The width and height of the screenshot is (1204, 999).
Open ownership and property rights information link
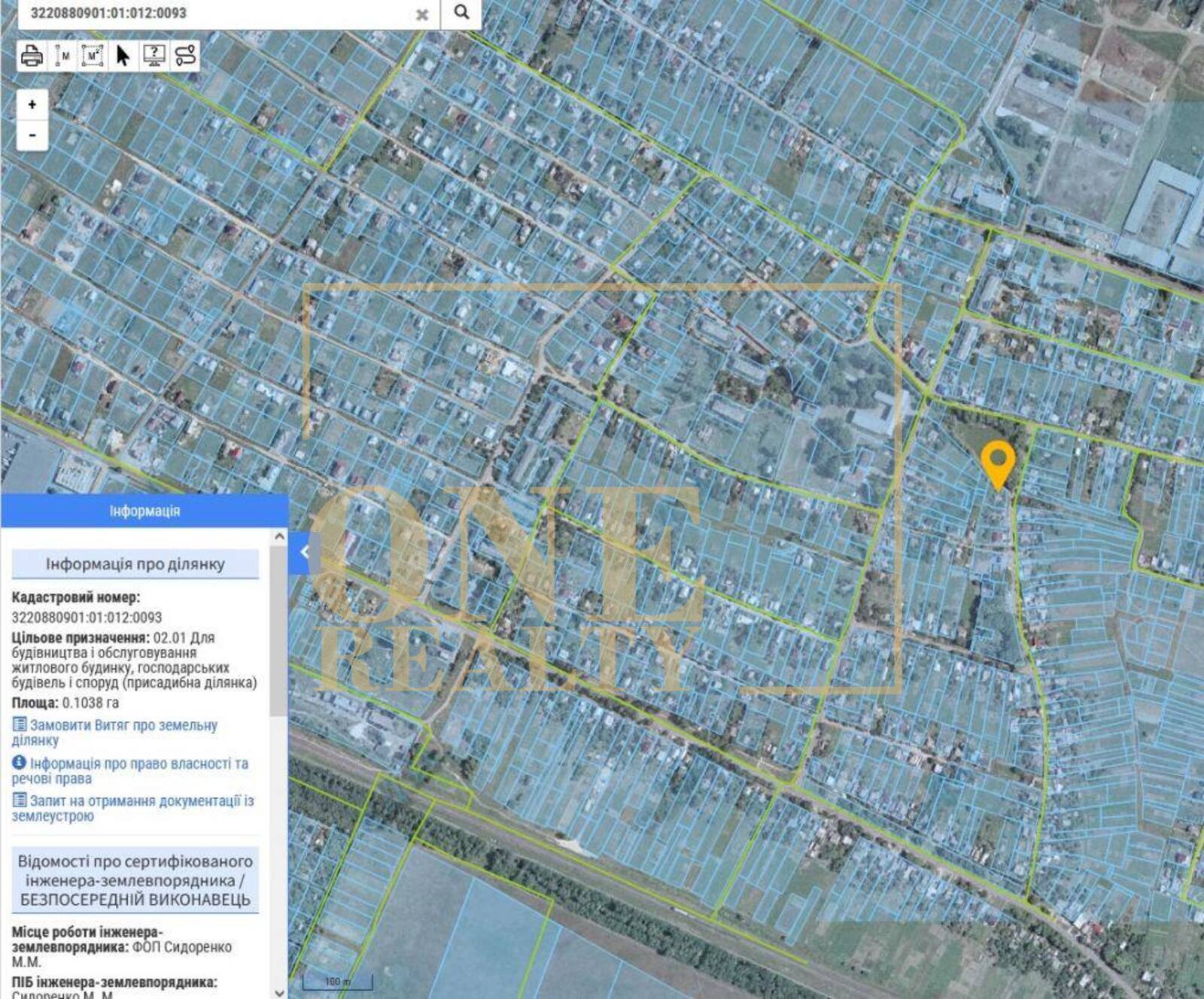[x=138, y=764]
